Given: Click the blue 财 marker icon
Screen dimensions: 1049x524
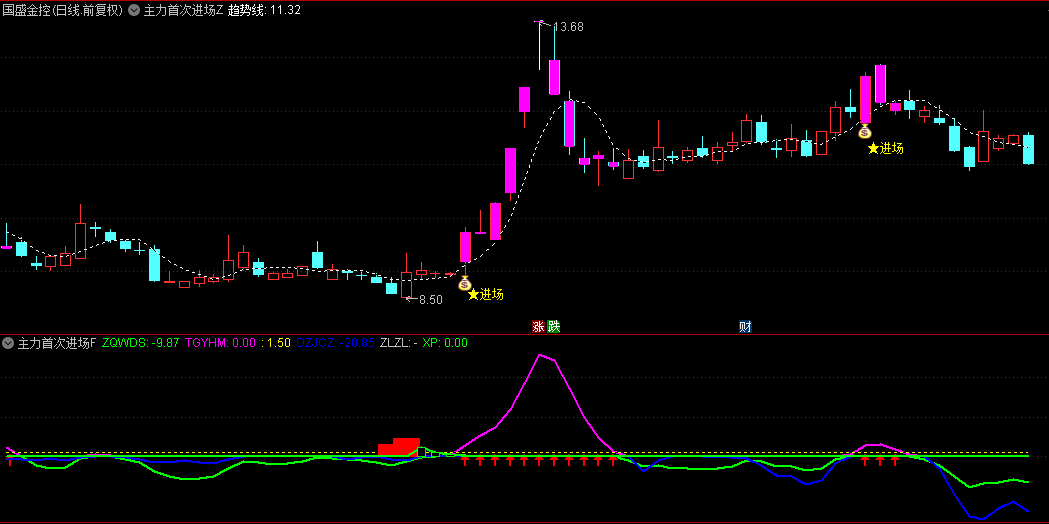Looking at the screenshot, I should pos(745,326).
